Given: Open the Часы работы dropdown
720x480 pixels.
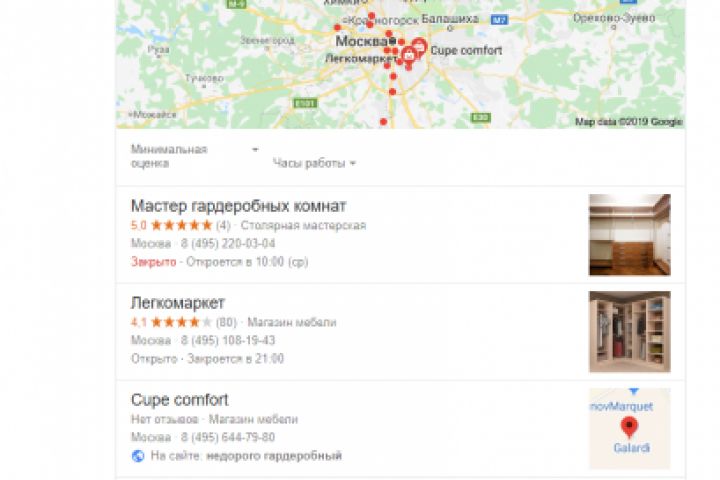Looking at the screenshot, I should [x=315, y=163].
